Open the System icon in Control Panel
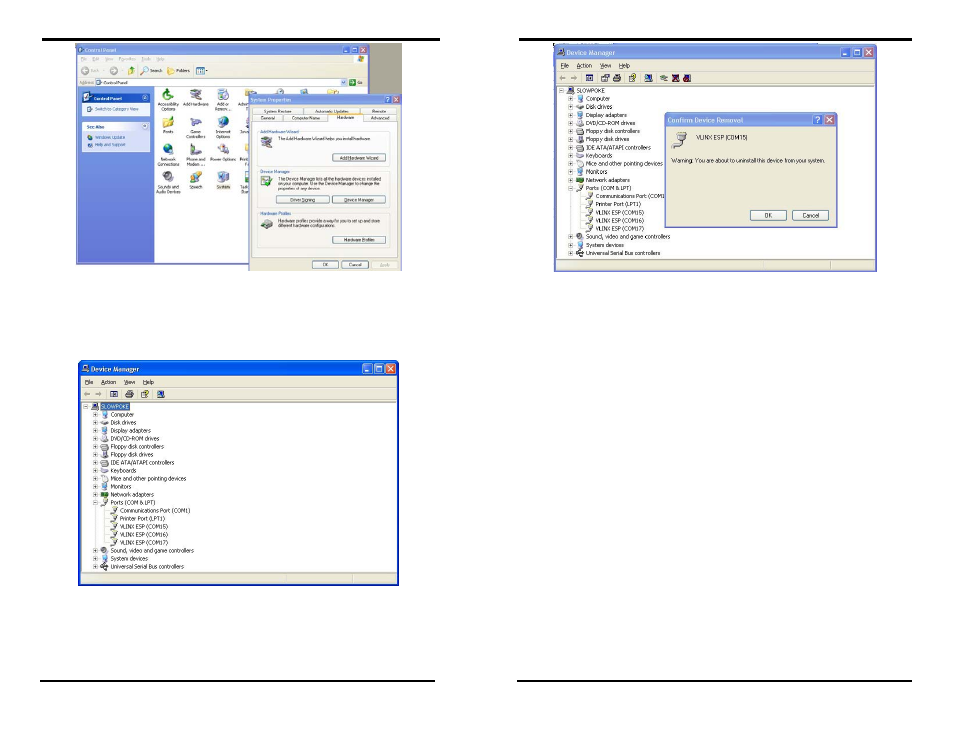Screen dimensions: 954x737 point(223,180)
